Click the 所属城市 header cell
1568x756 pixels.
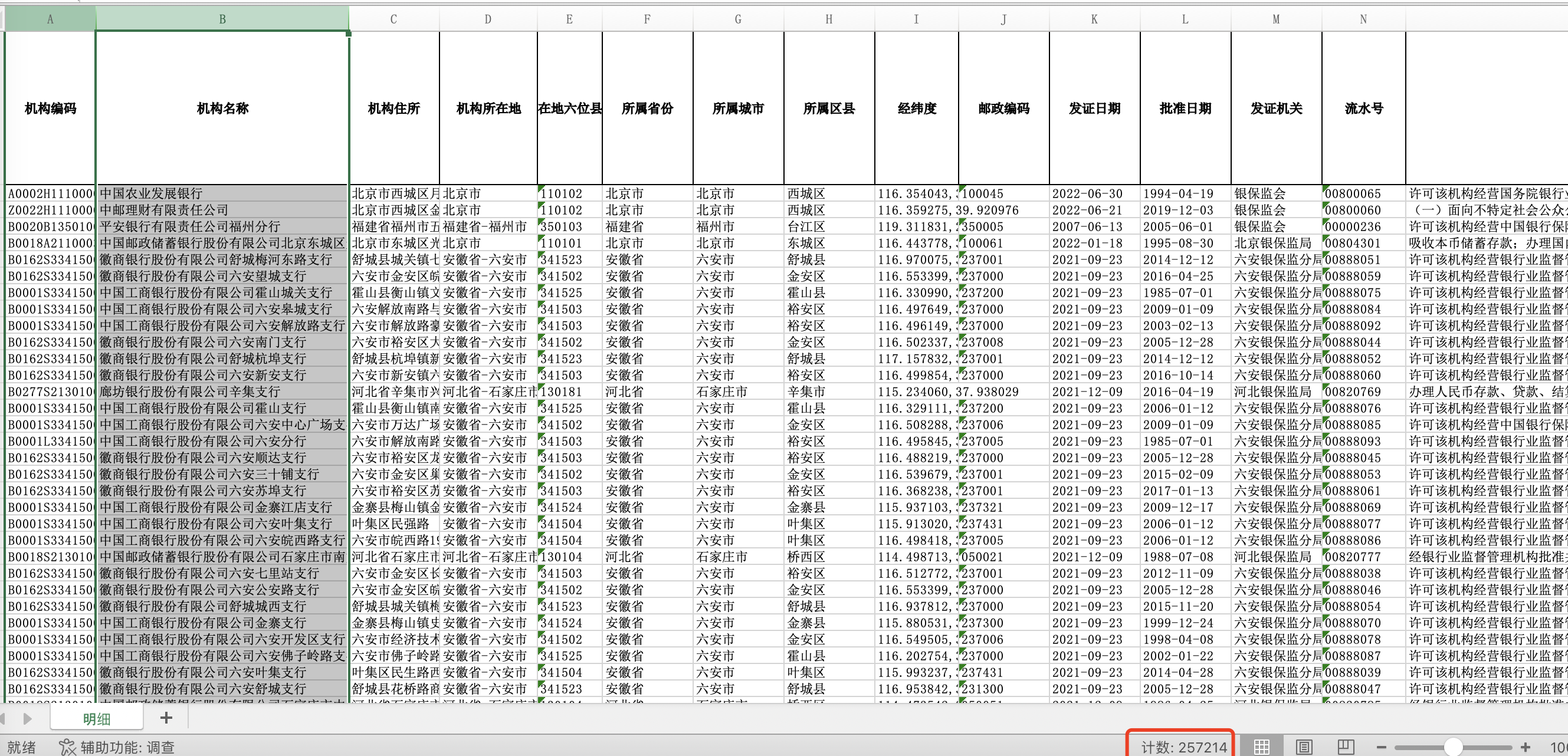pyautogui.click(x=738, y=109)
